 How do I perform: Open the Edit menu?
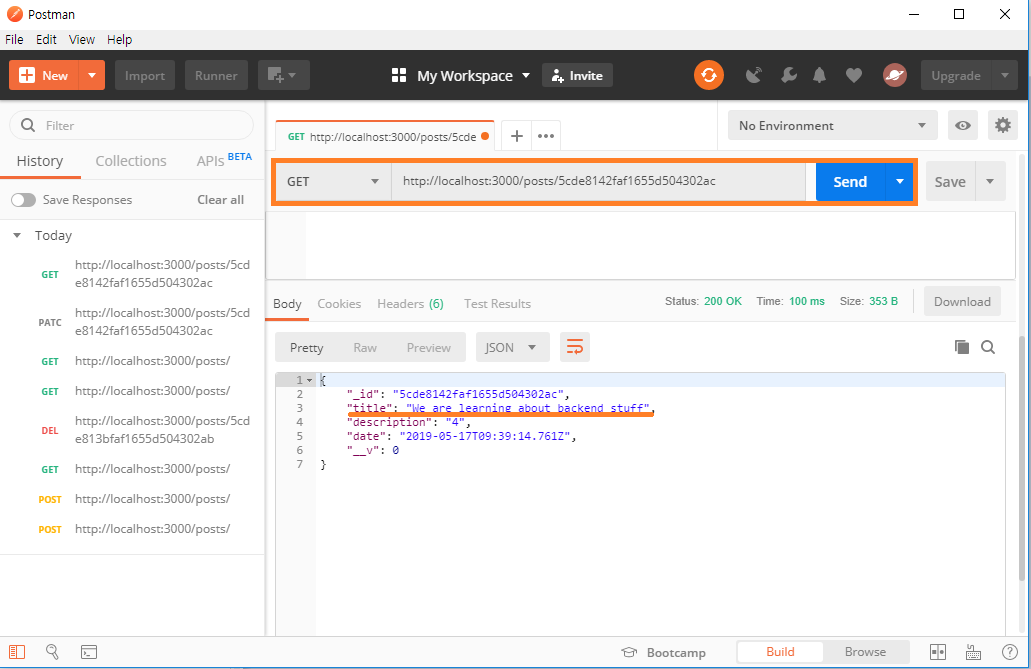click(x=46, y=39)
